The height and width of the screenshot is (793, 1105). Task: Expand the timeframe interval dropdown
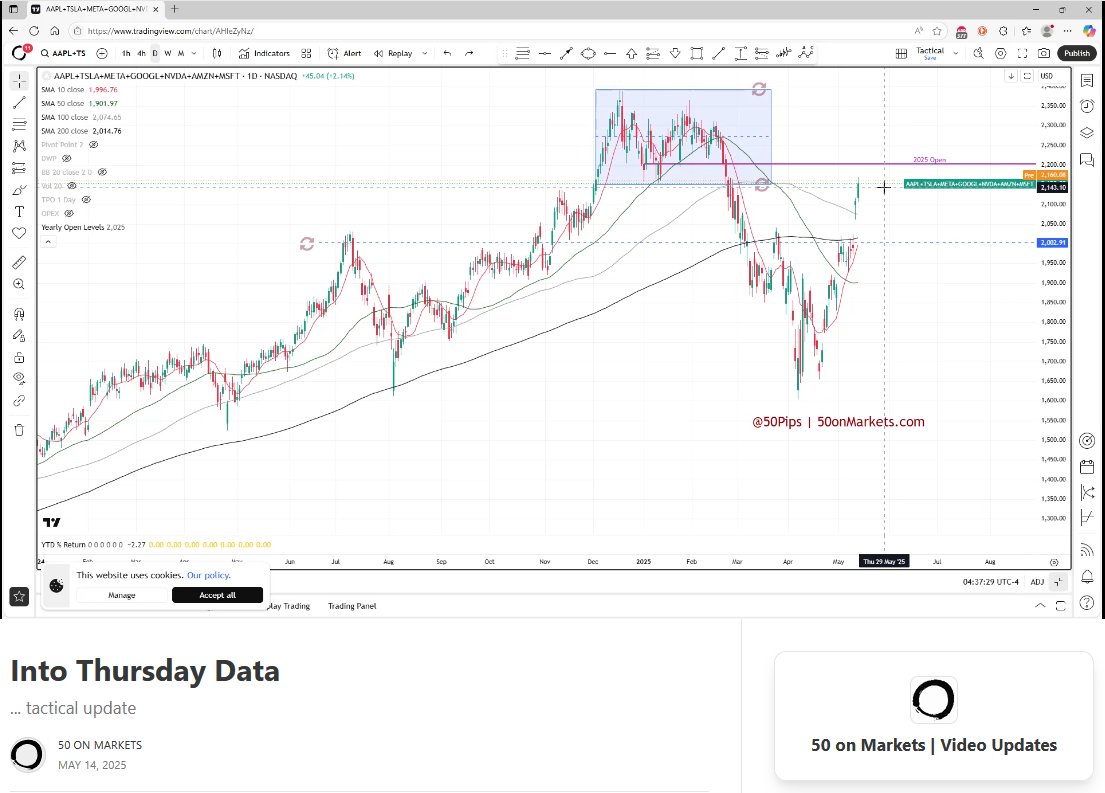click(195, 54)
